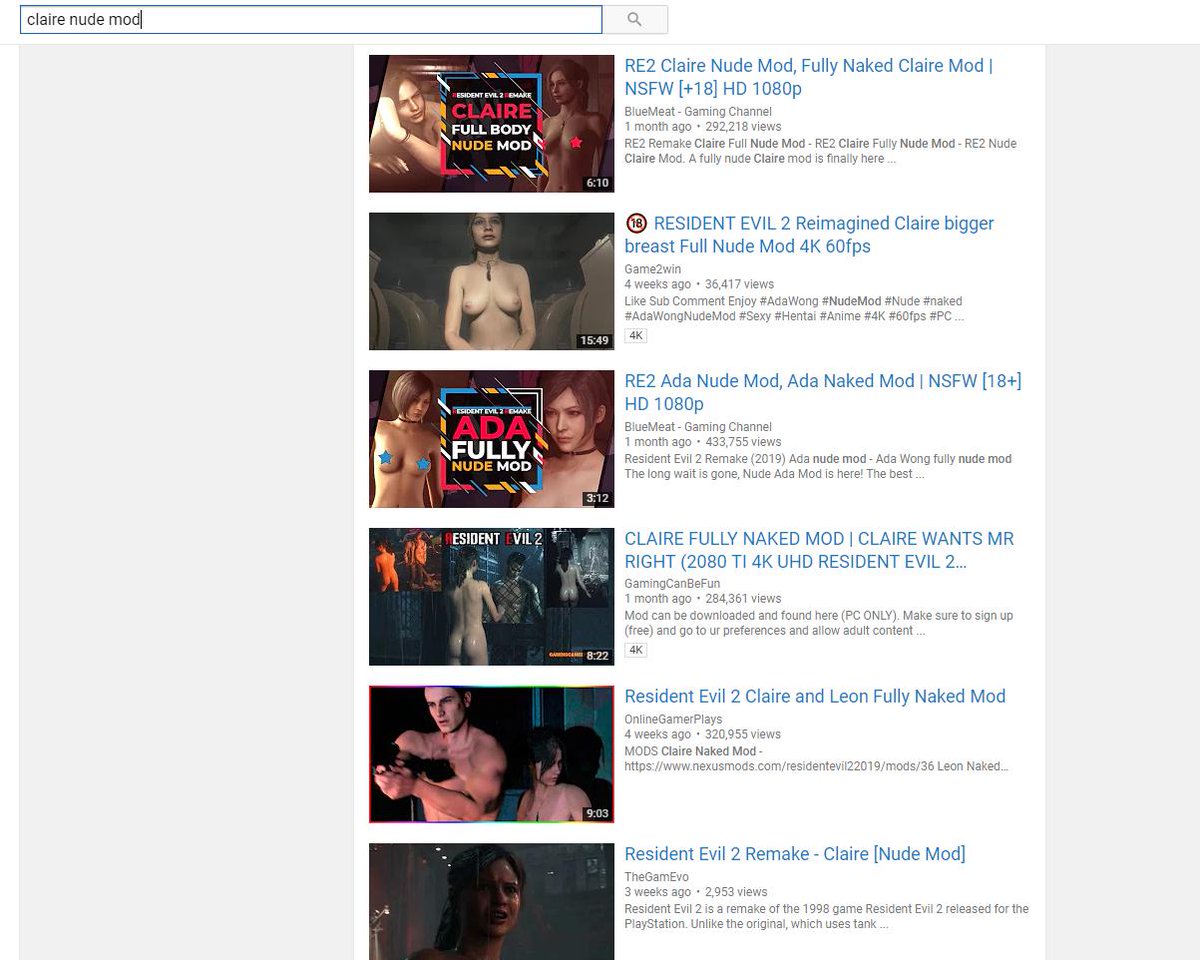Click the nexusmods.com URL in the description

click(816, 767)
